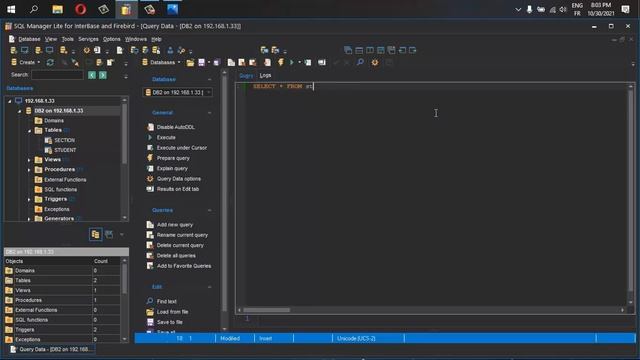Open Opera browser from the taskbar
The width and height of the screenshot is (640, 360).
(80, 9)
